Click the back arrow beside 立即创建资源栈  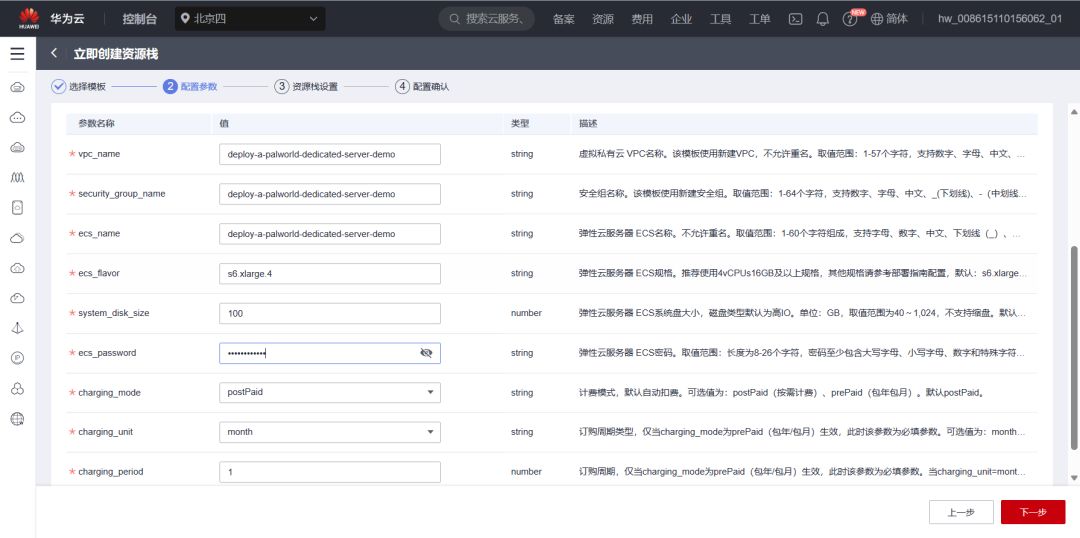click(54, 53)
